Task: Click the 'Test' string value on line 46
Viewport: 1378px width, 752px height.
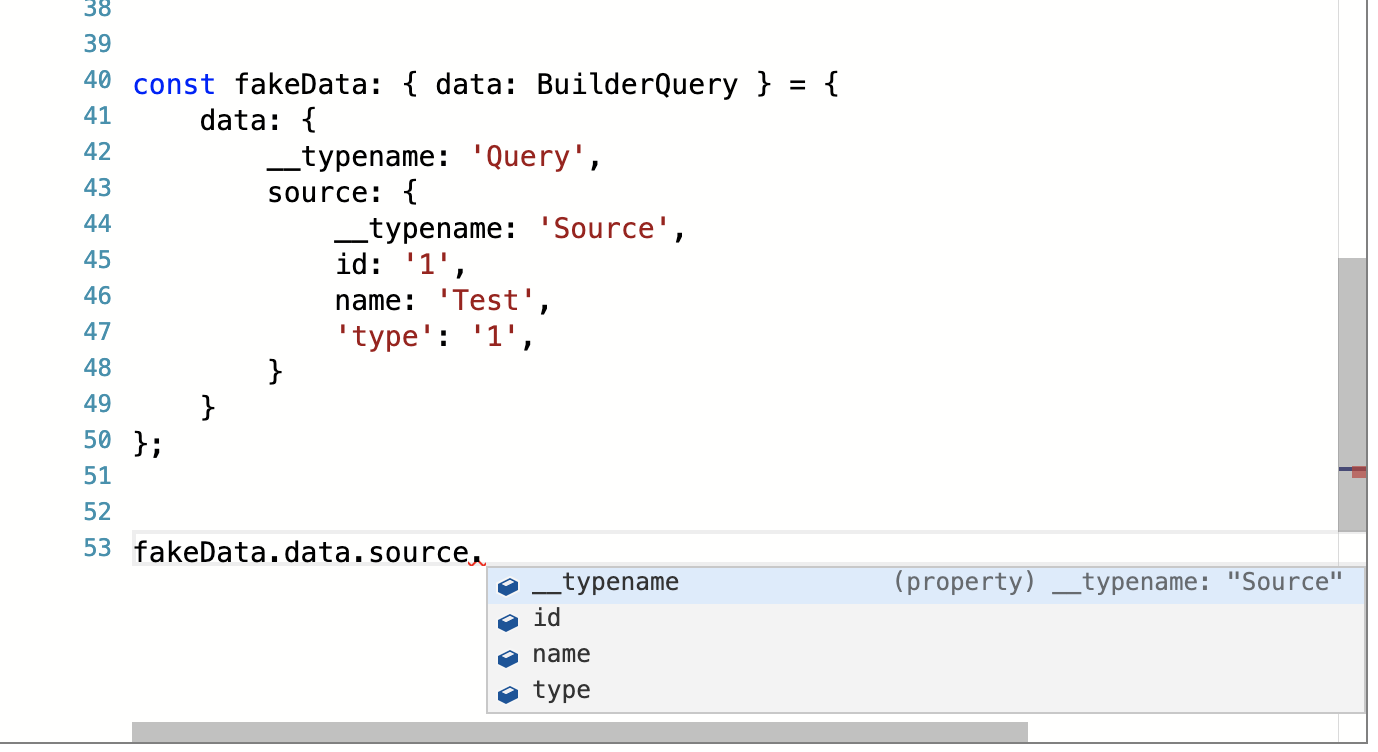Action: [x=486, y=300]
